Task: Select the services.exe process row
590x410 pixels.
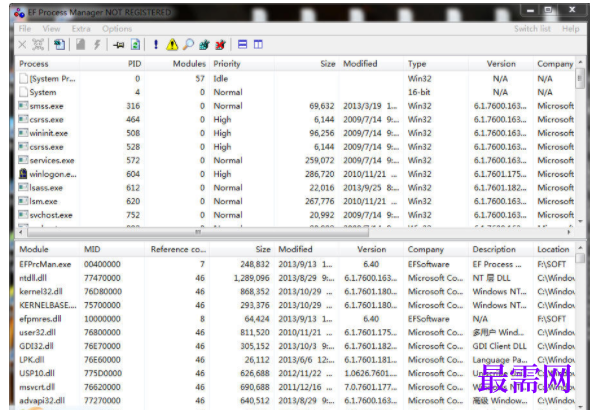Action: tap(295, 161)
